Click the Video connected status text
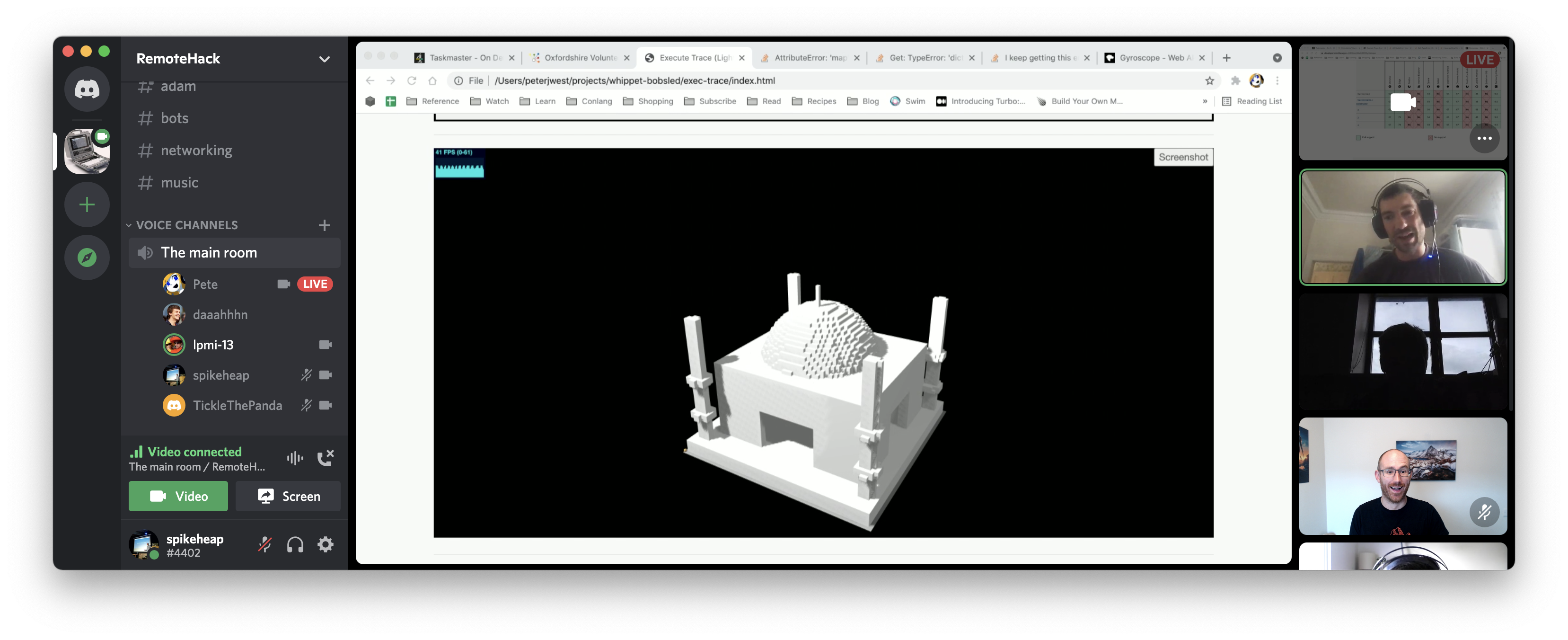This screenshot has height=640, width=1568. tap(194, 453)
